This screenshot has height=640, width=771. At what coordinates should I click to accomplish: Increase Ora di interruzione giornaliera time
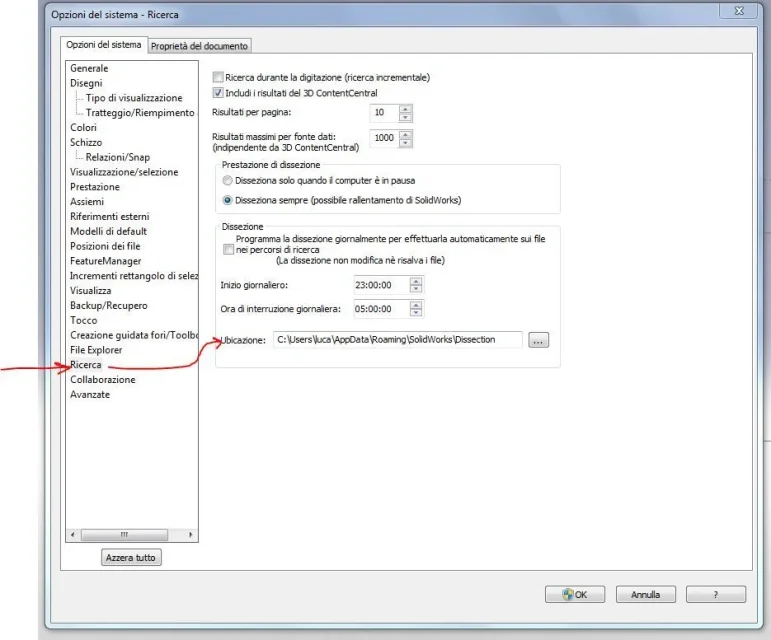[416, 305]
